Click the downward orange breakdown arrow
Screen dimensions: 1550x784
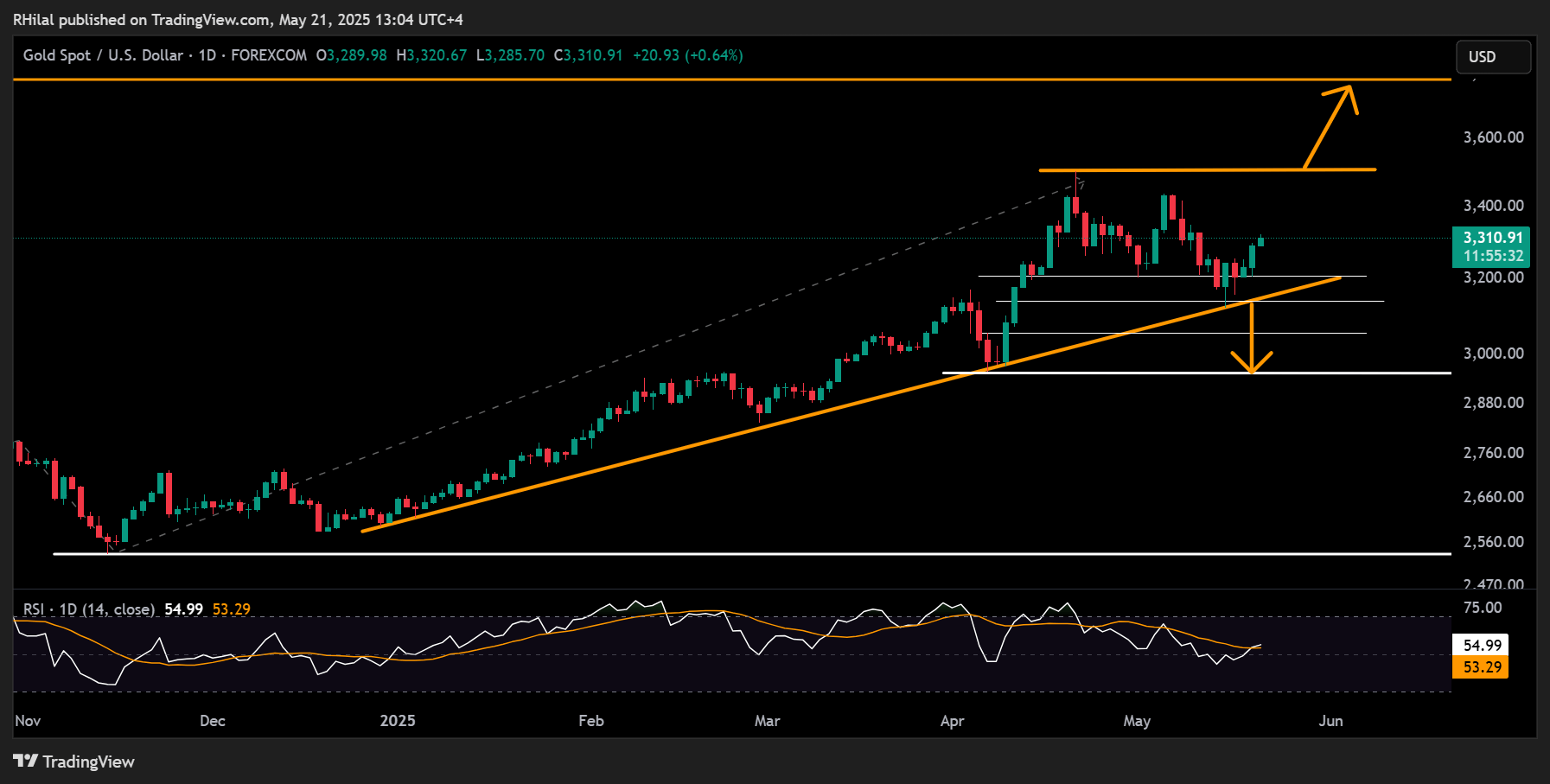1252,339
